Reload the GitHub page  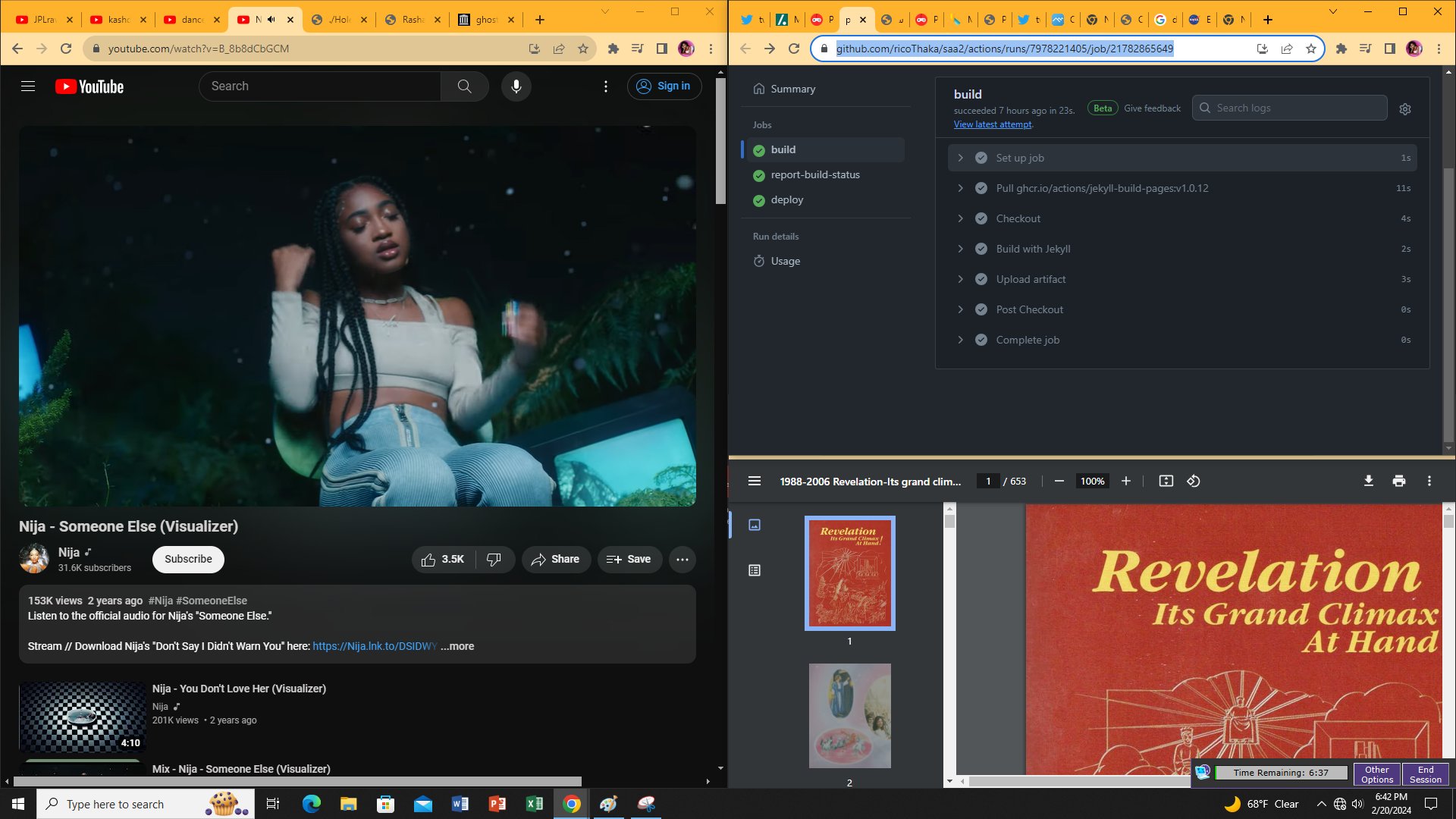click(x=794, y=49)
